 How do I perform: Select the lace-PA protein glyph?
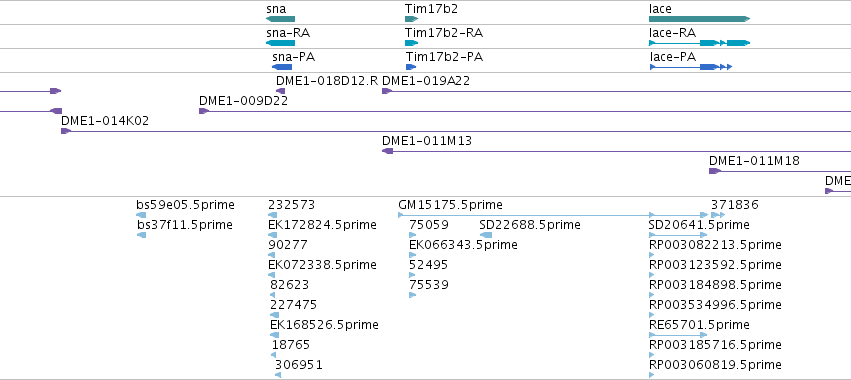click(x=691, y=67)
